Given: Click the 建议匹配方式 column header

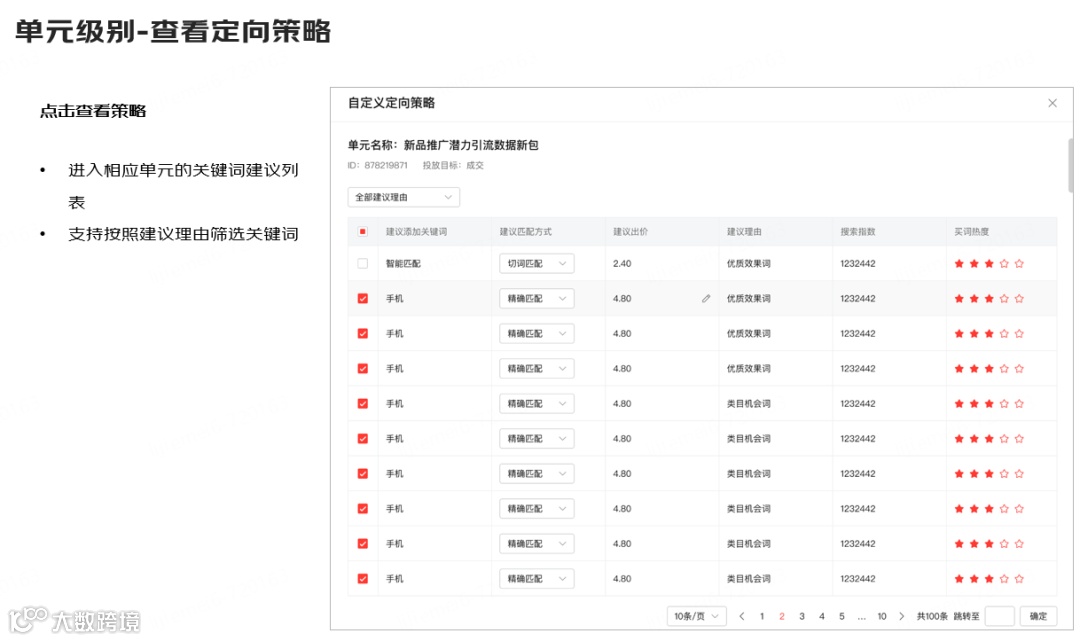Looking at the screenshot, I should click(x=526, y=231).
